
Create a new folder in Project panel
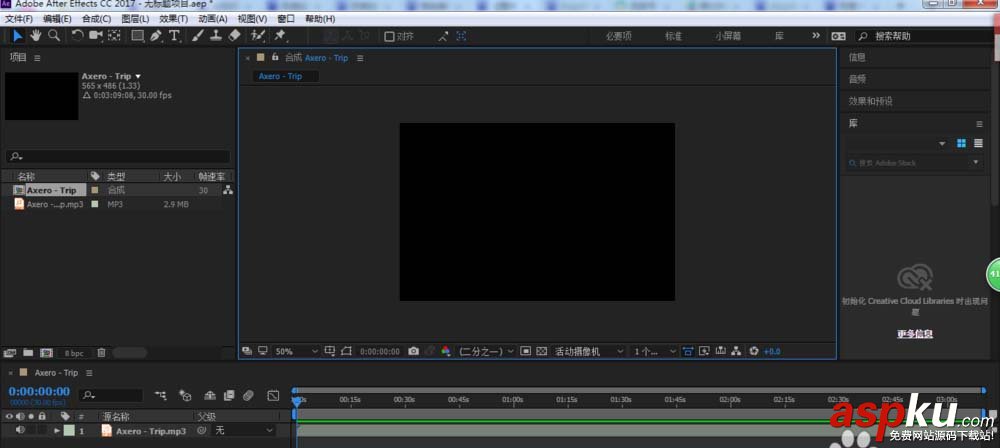[28, 352]
